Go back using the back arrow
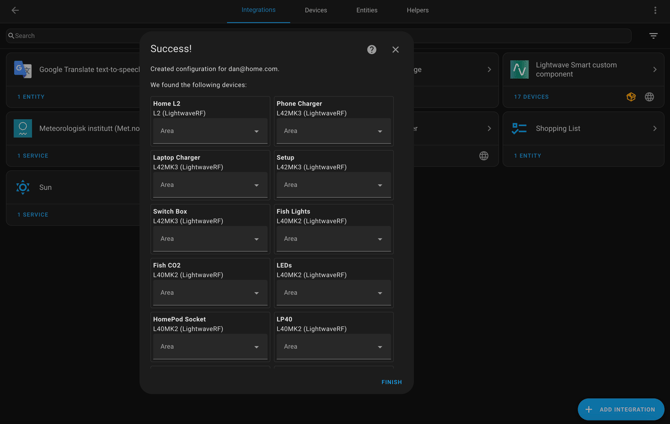Screen dimensions: 670x424 pos(15,10)
